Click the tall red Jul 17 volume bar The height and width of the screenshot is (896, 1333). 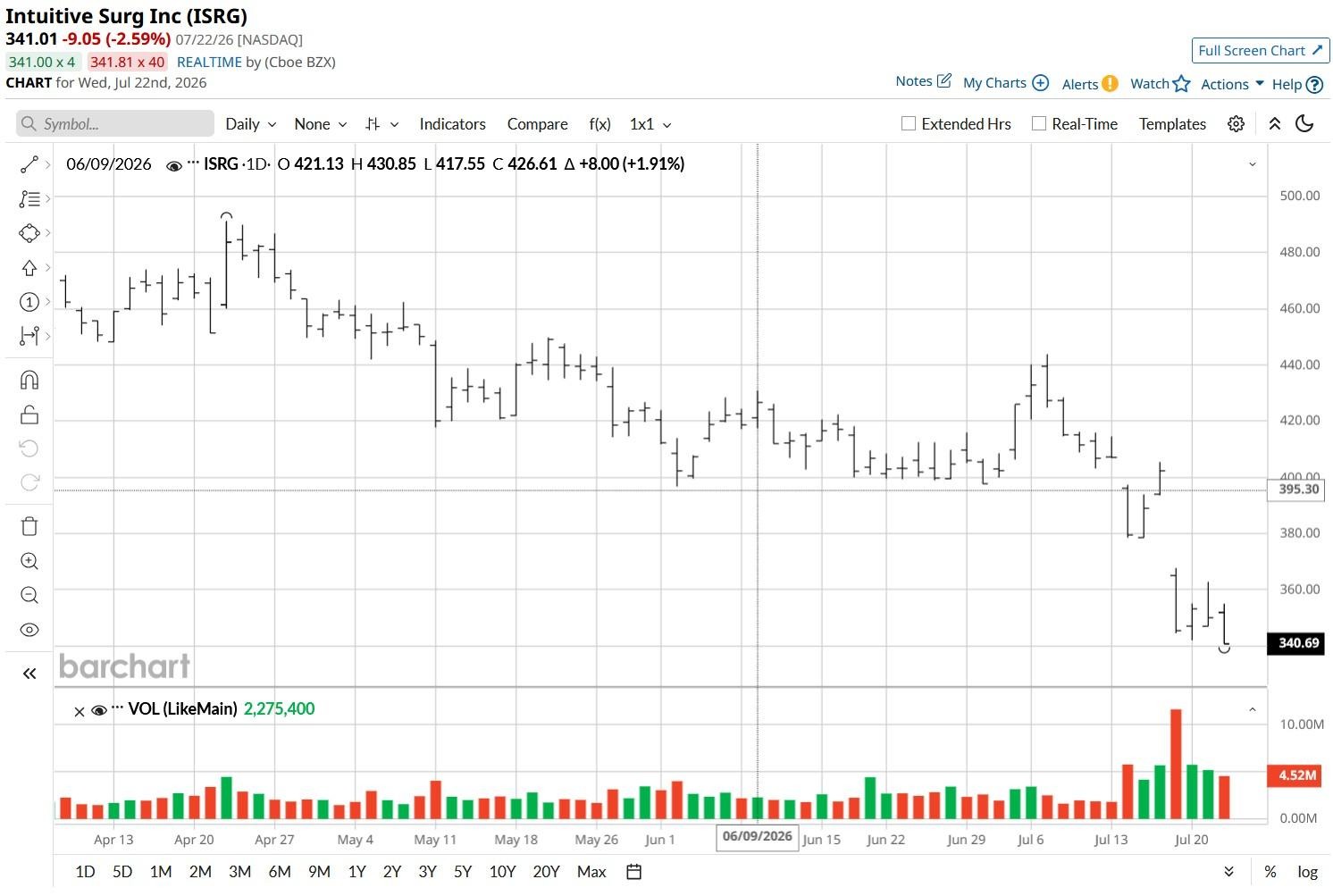[x=1176, y=764]
